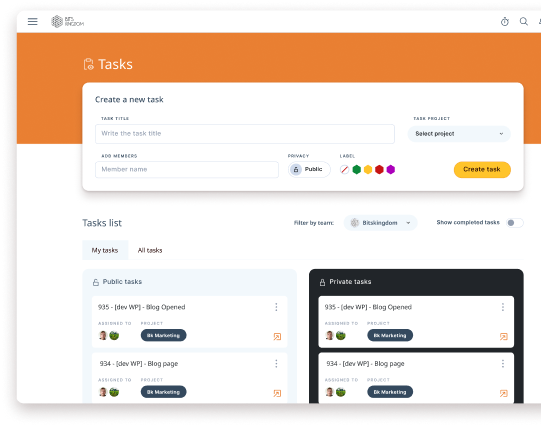Open the Bitskingdom team filter dropdown
This screenshot has height=427, width=541.
(380, 223)
